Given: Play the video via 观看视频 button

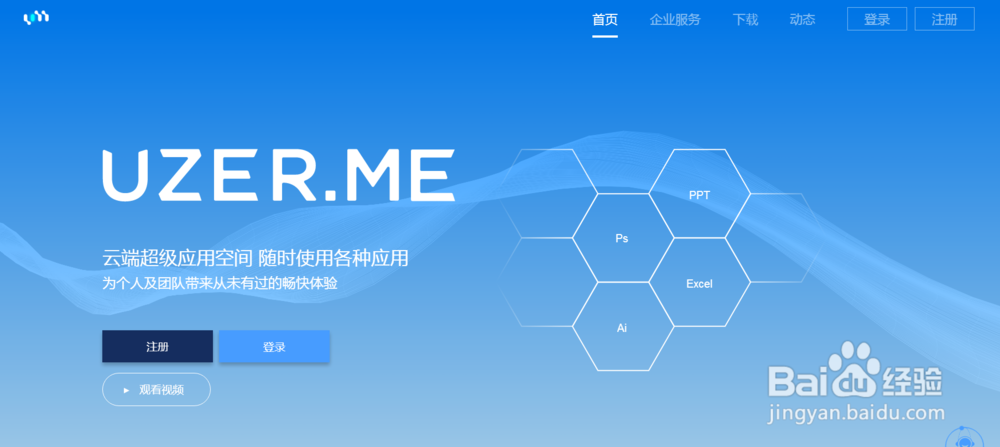Looking at the screenshot, I should coord(156,390).
